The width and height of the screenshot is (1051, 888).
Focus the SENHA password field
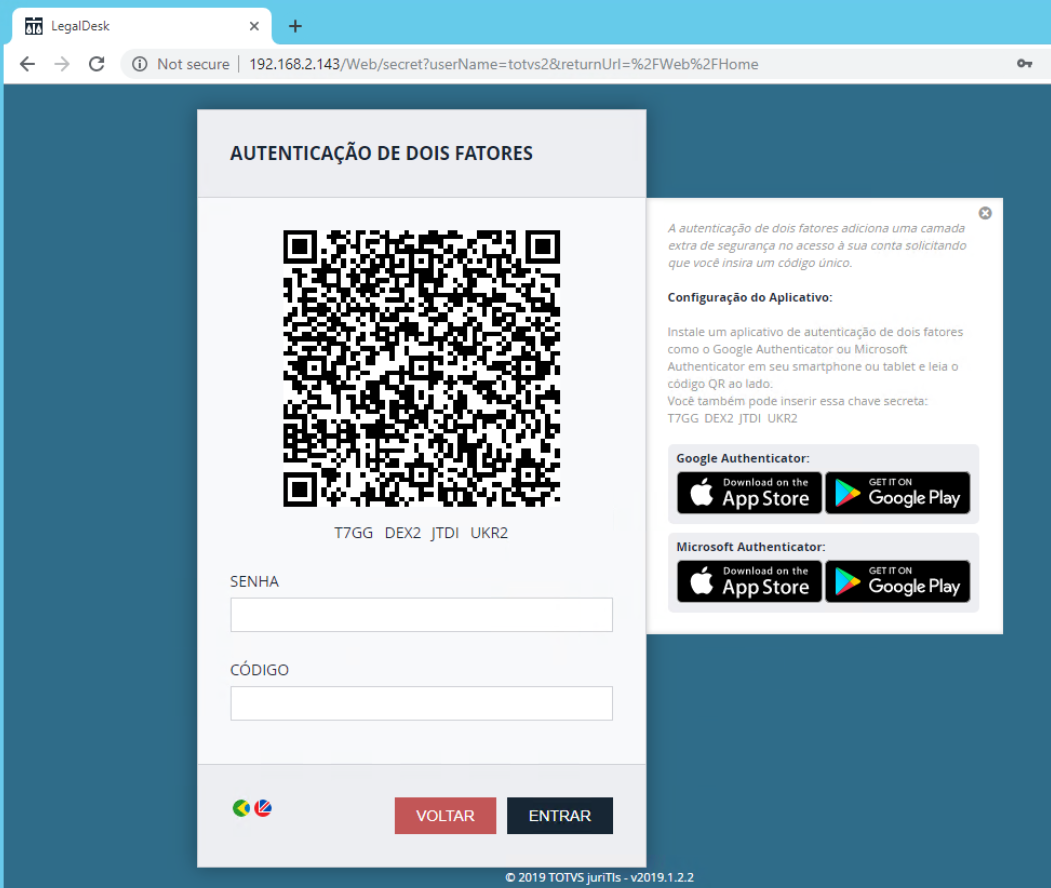[x=422, y=615]
